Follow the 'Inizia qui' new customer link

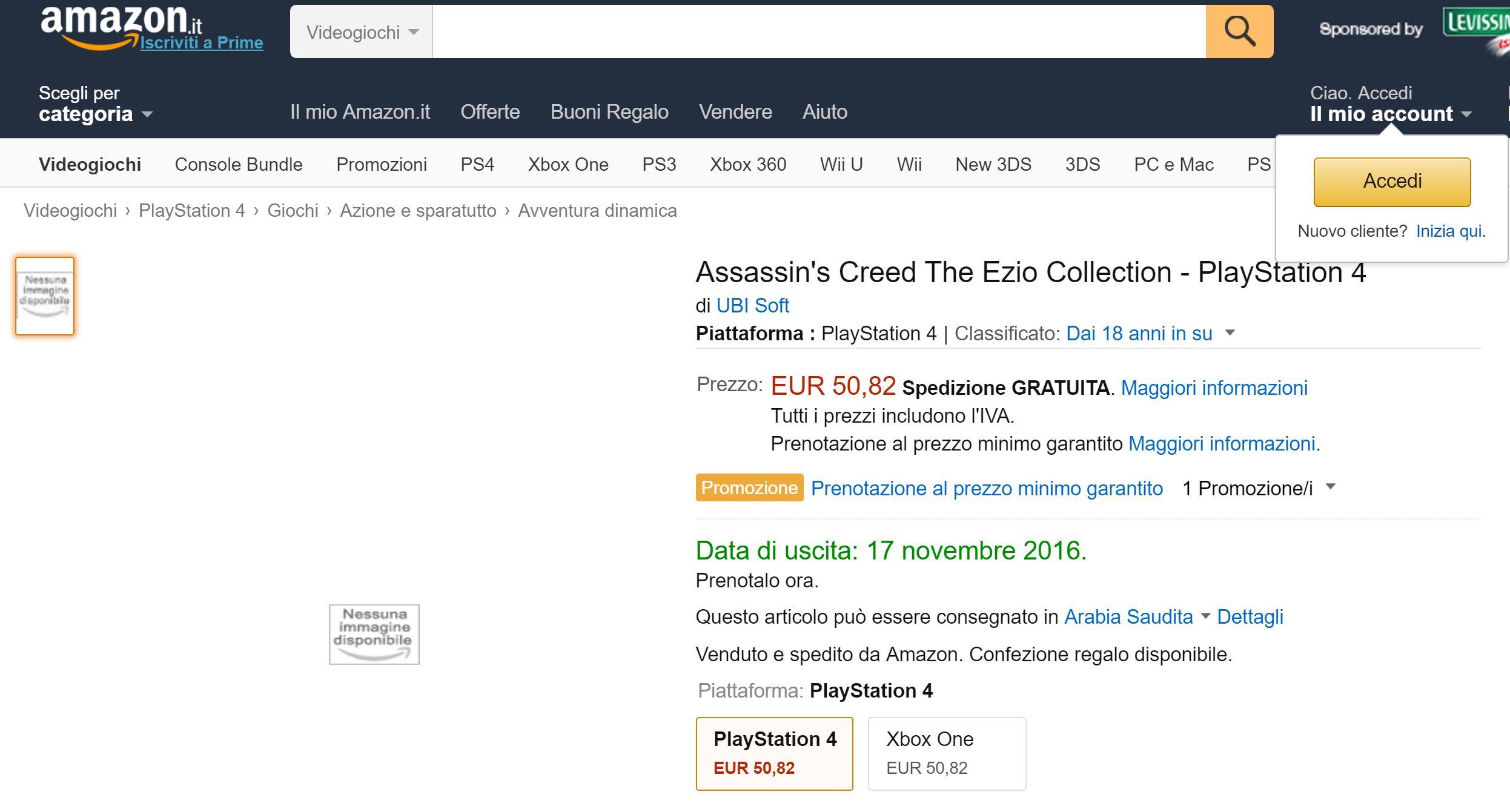pyautogui.click(x=1451, y=231)
